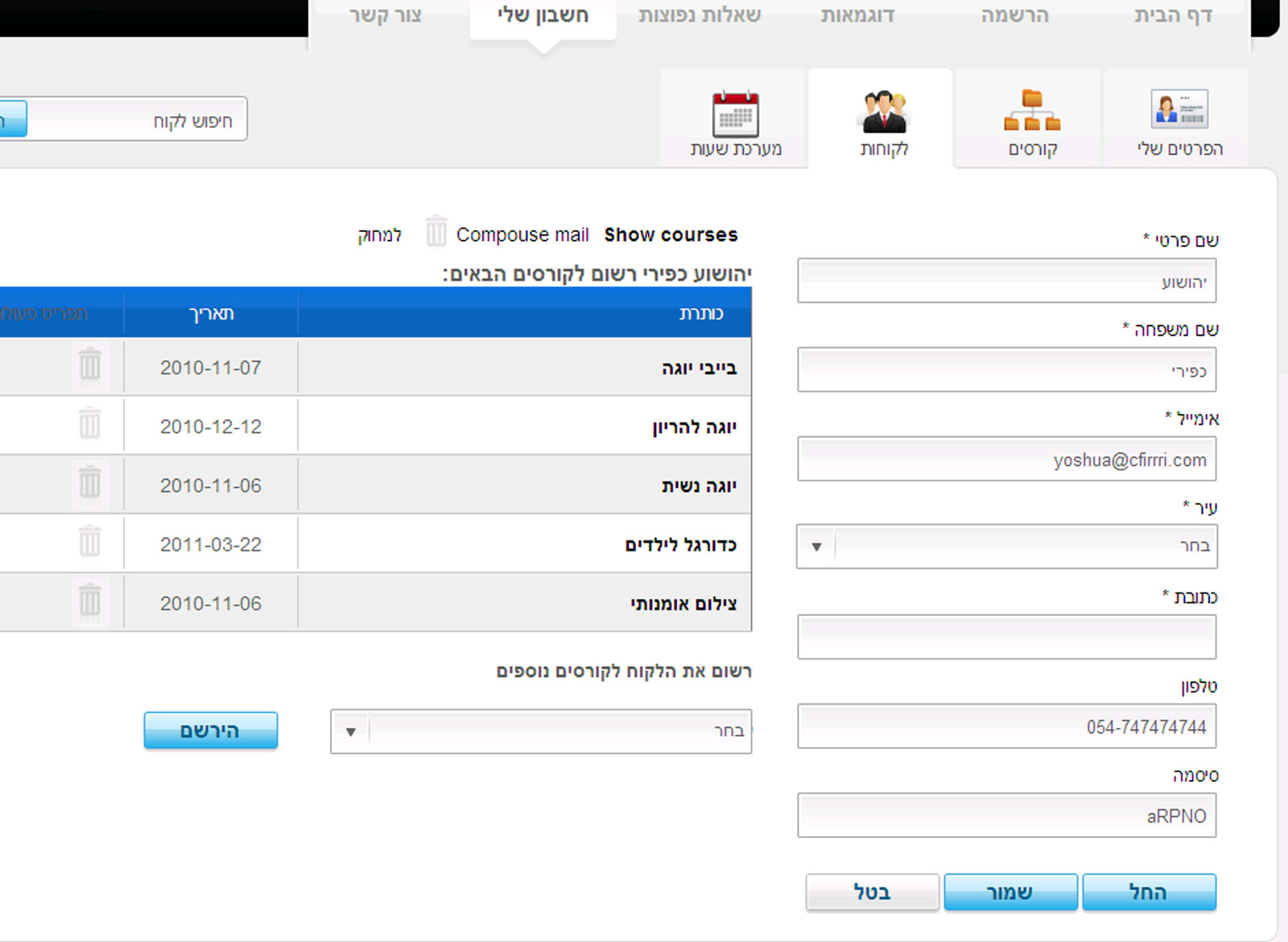Open the הפרטים שלי profile card icon

[x=1179, y=109]
